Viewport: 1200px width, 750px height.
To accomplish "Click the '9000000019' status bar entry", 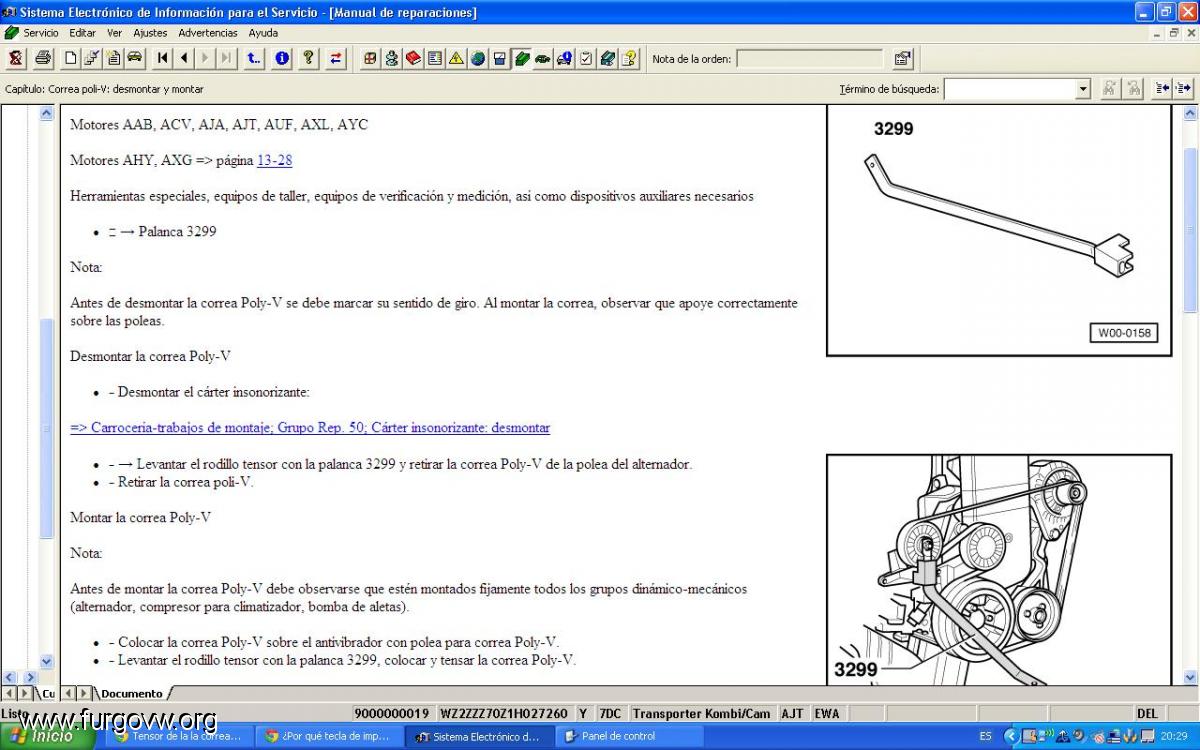I will (x=391, y=714).
